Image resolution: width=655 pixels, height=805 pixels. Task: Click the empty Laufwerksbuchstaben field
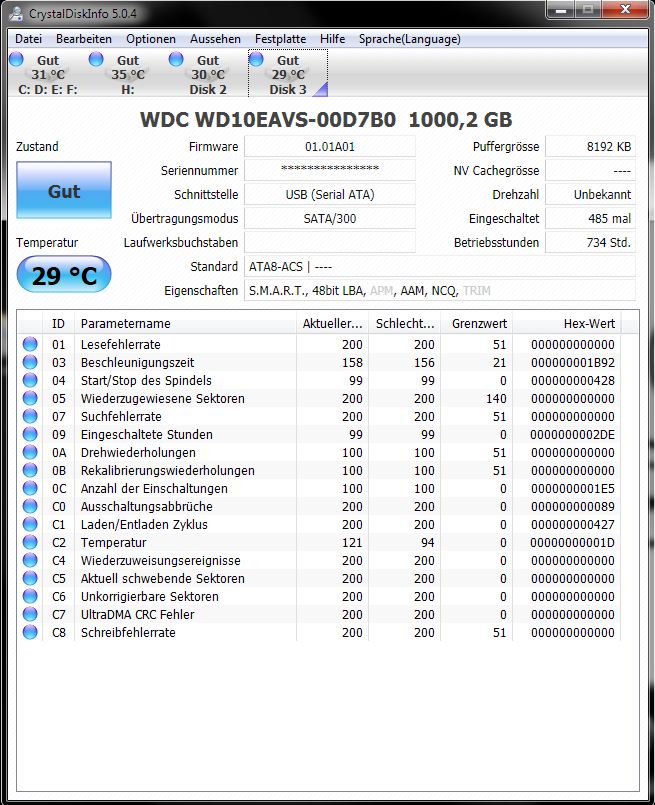coord(330,242)
